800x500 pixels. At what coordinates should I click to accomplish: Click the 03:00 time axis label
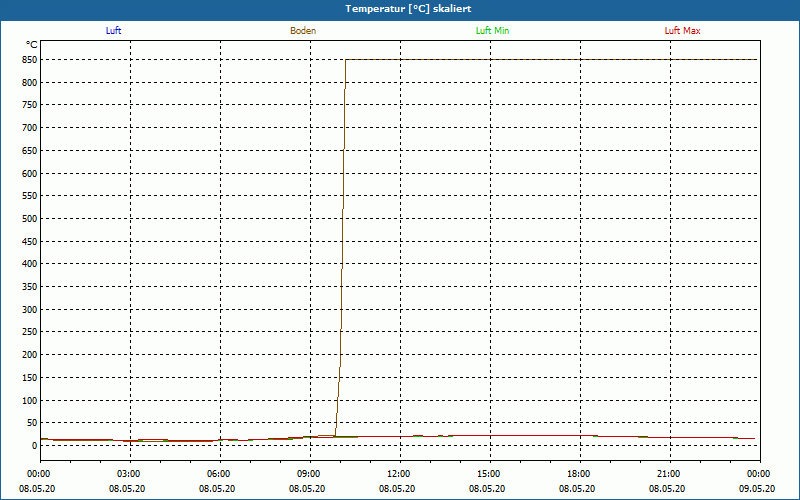[x=131, y=474]
